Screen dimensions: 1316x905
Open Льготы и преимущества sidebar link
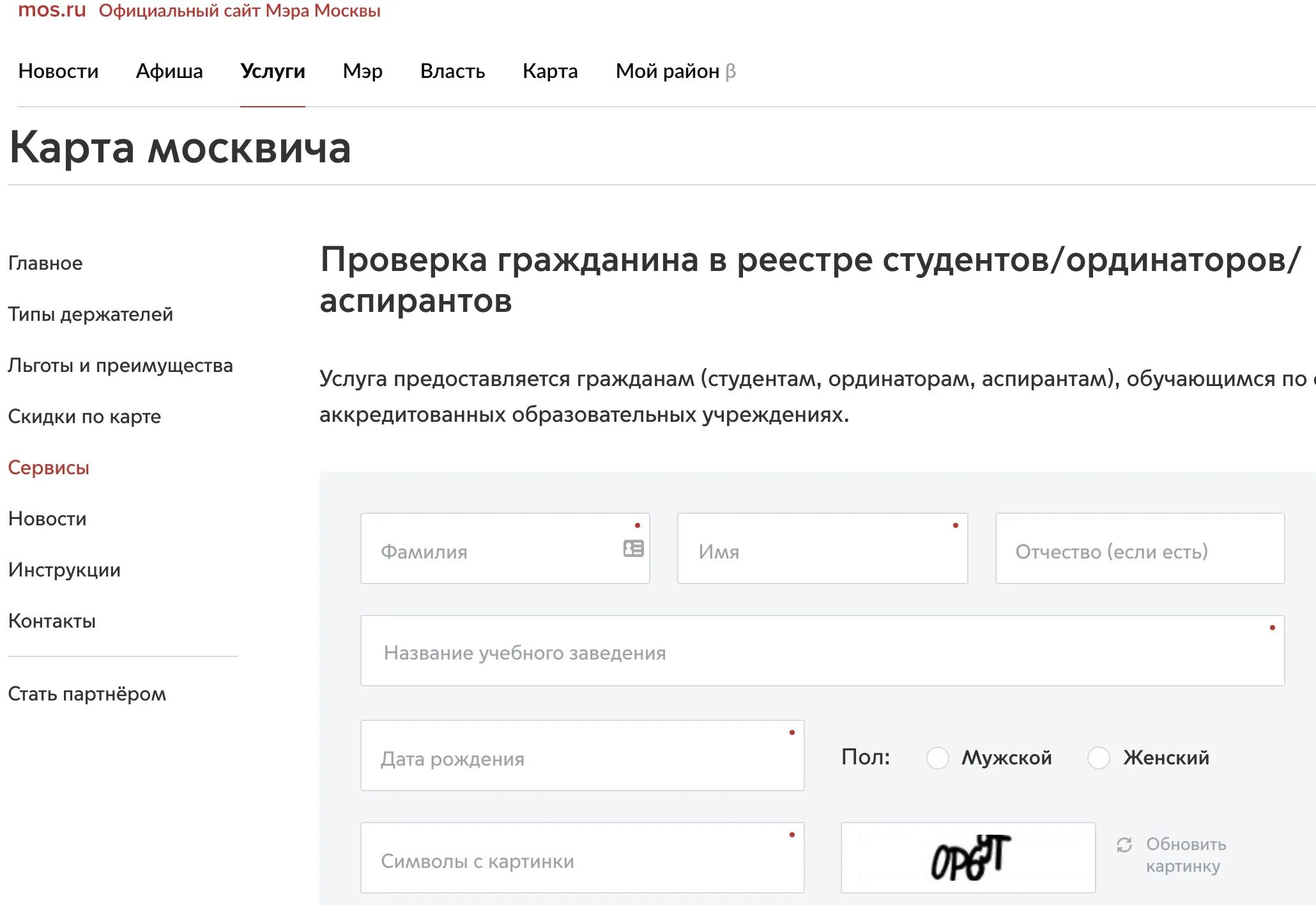(120, 365)
